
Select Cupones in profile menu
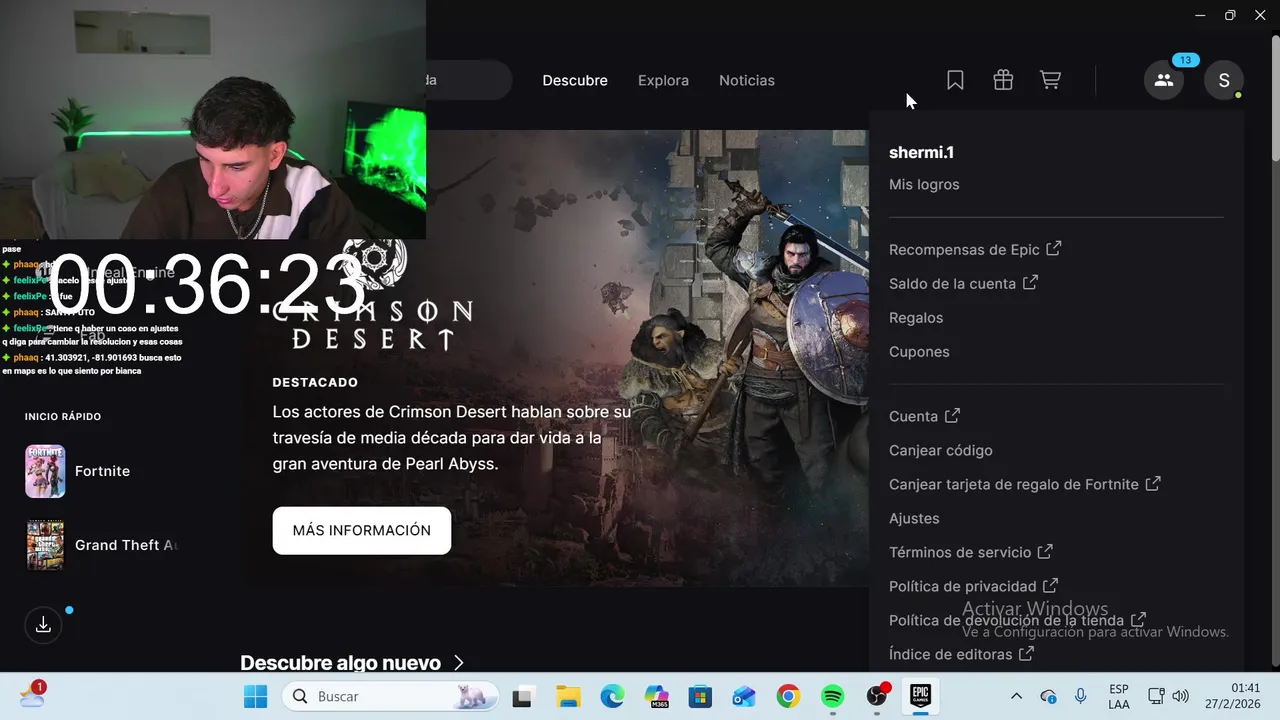(x=919, y=351)
